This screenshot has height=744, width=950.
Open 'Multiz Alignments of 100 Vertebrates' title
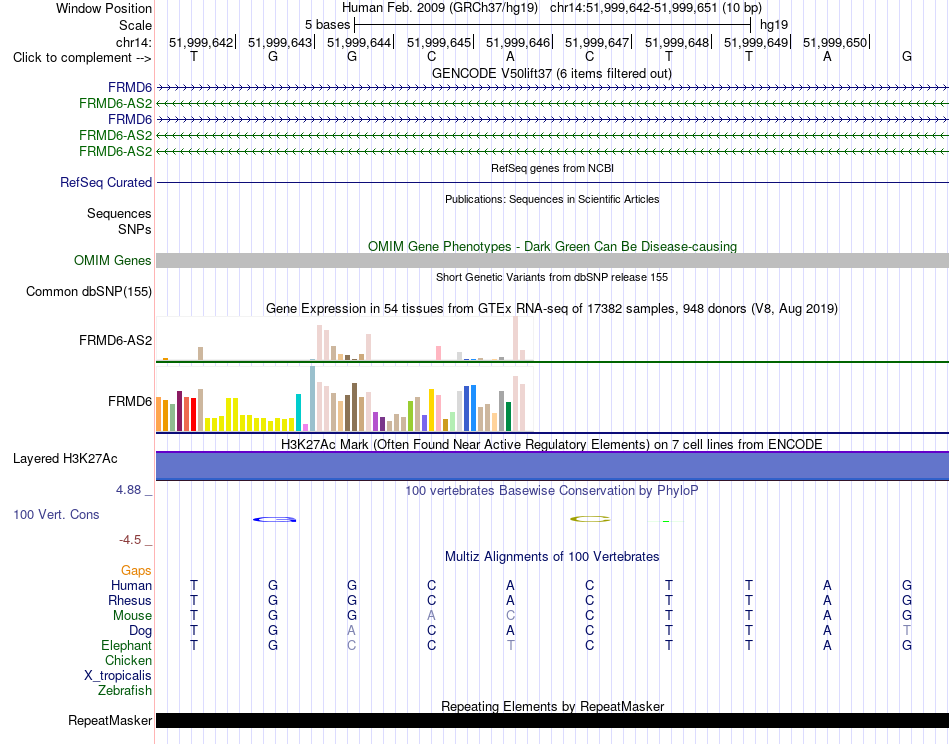[x=552, y=556]
